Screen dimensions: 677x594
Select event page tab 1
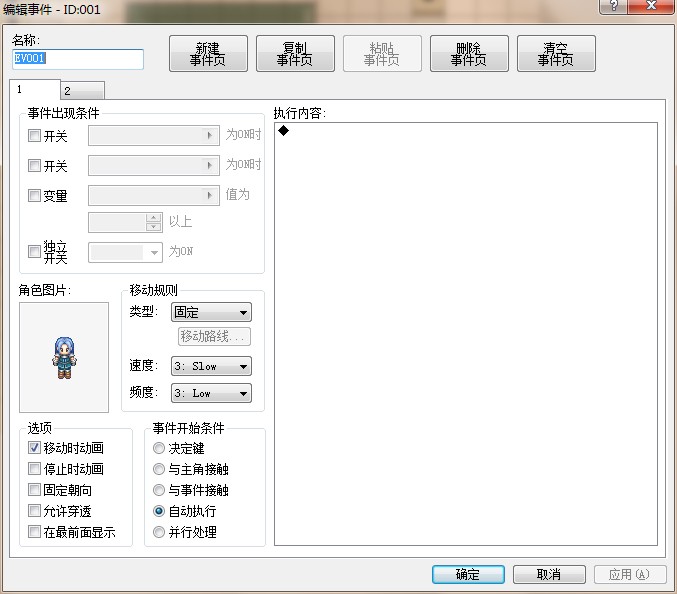(35, 89)
